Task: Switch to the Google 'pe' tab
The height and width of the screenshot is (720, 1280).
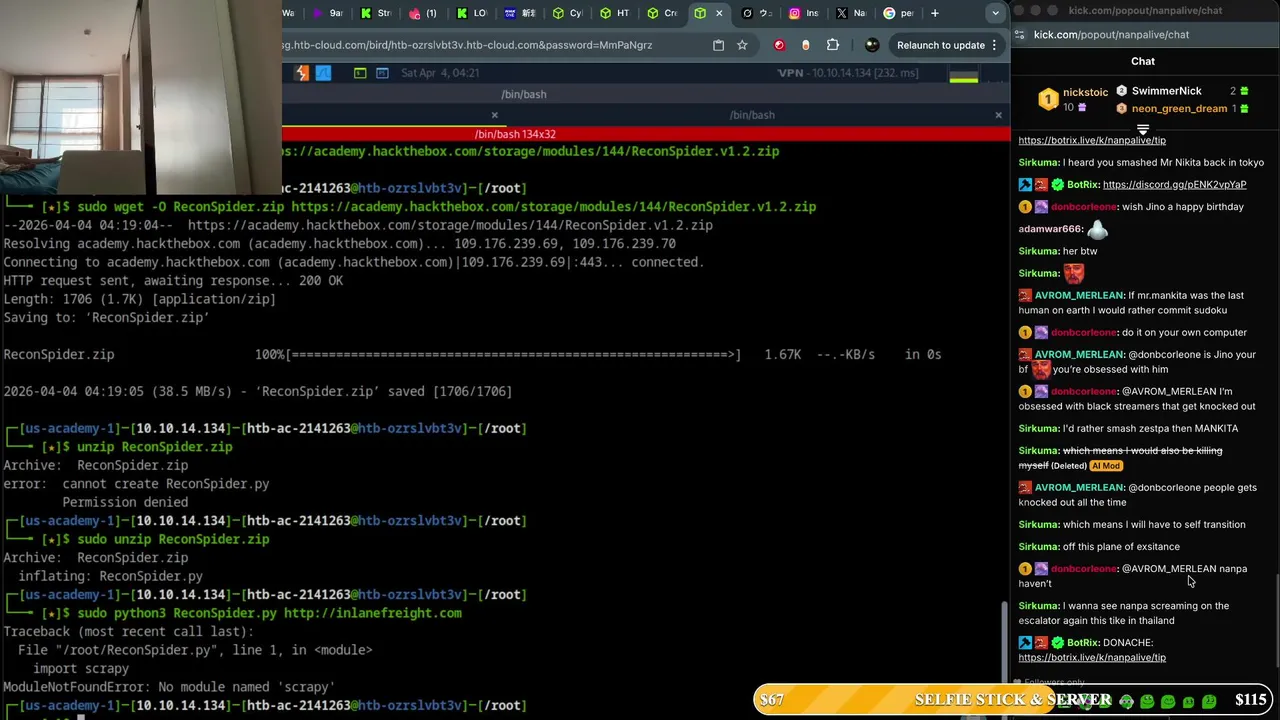Action: [x=898, y=13]
